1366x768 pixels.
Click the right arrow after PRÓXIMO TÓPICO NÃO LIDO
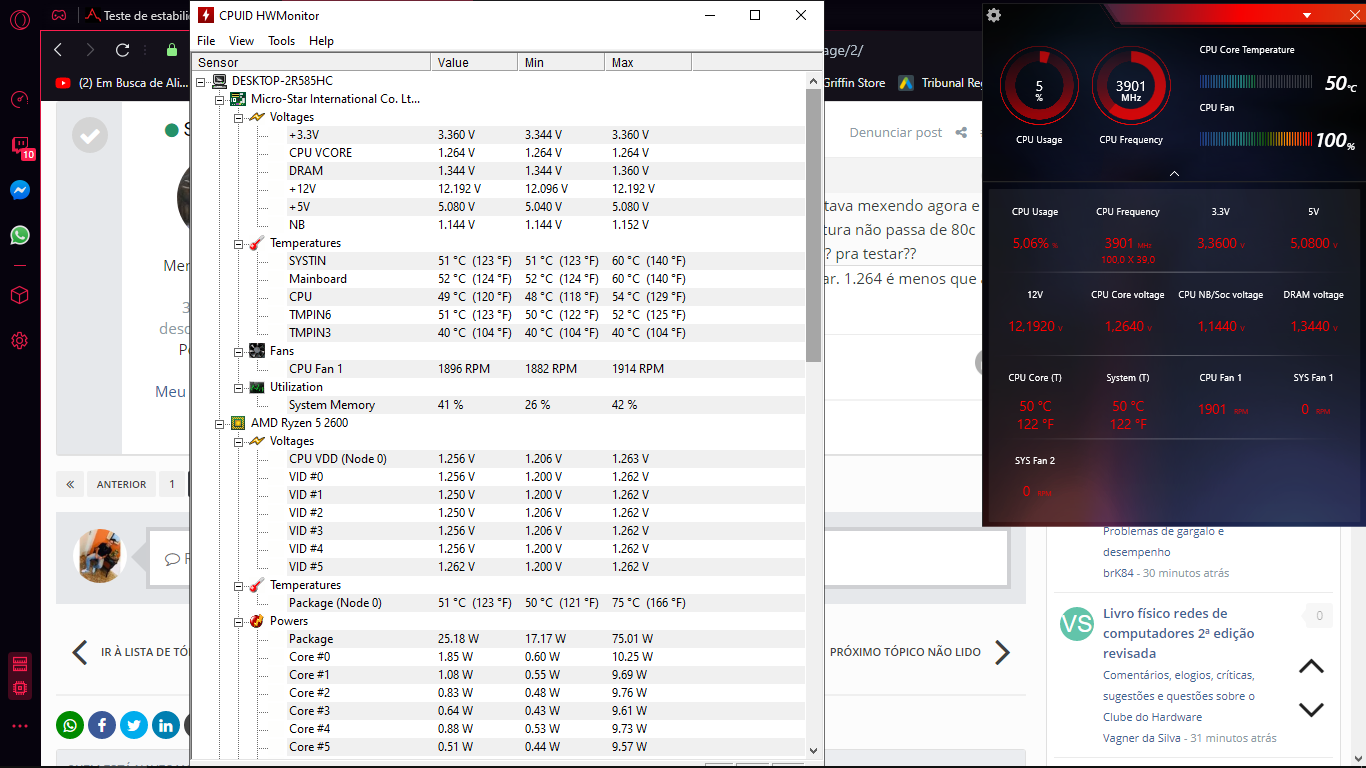(1002, 652)
